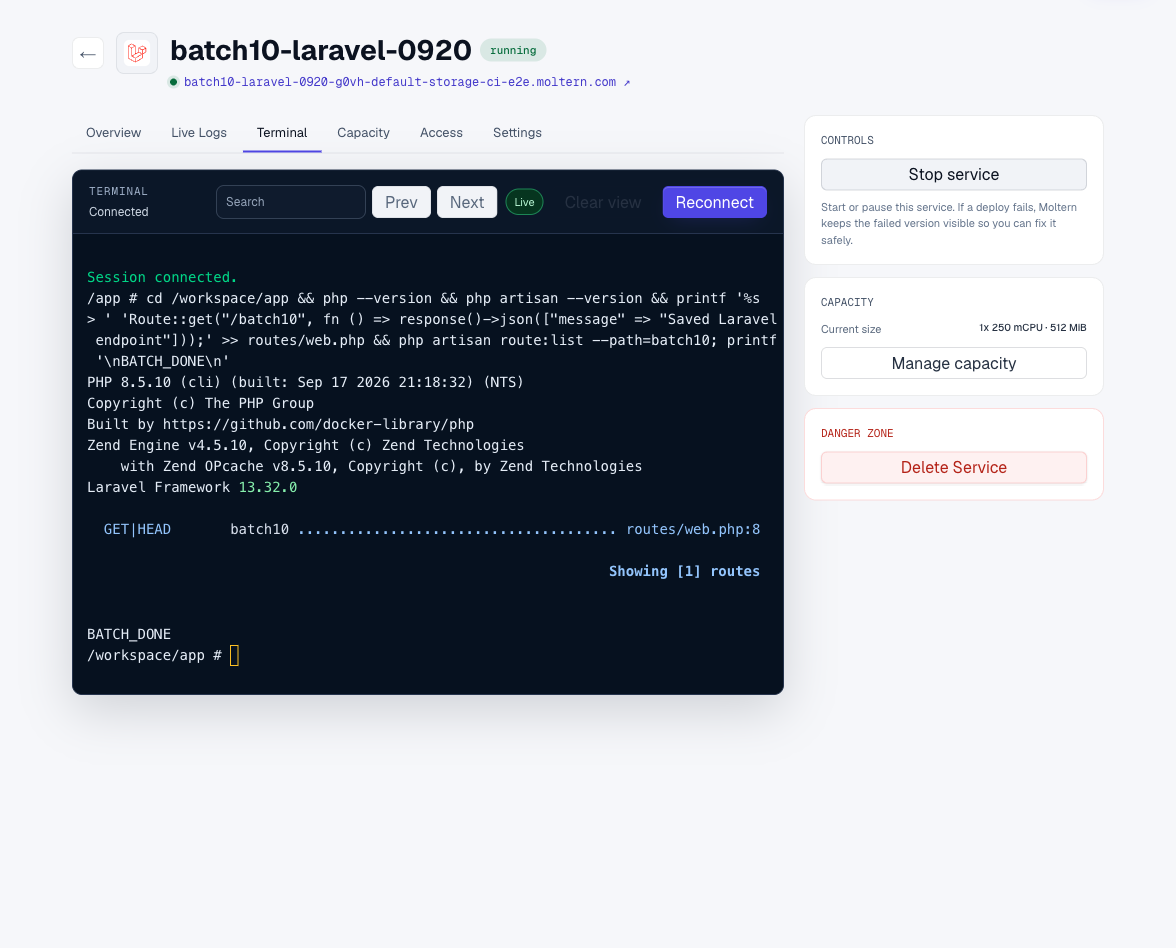Viewport: 1176px width, 948px height.
Task: Click the '/workspace/app #' prompt text
Action: point(154,655)
